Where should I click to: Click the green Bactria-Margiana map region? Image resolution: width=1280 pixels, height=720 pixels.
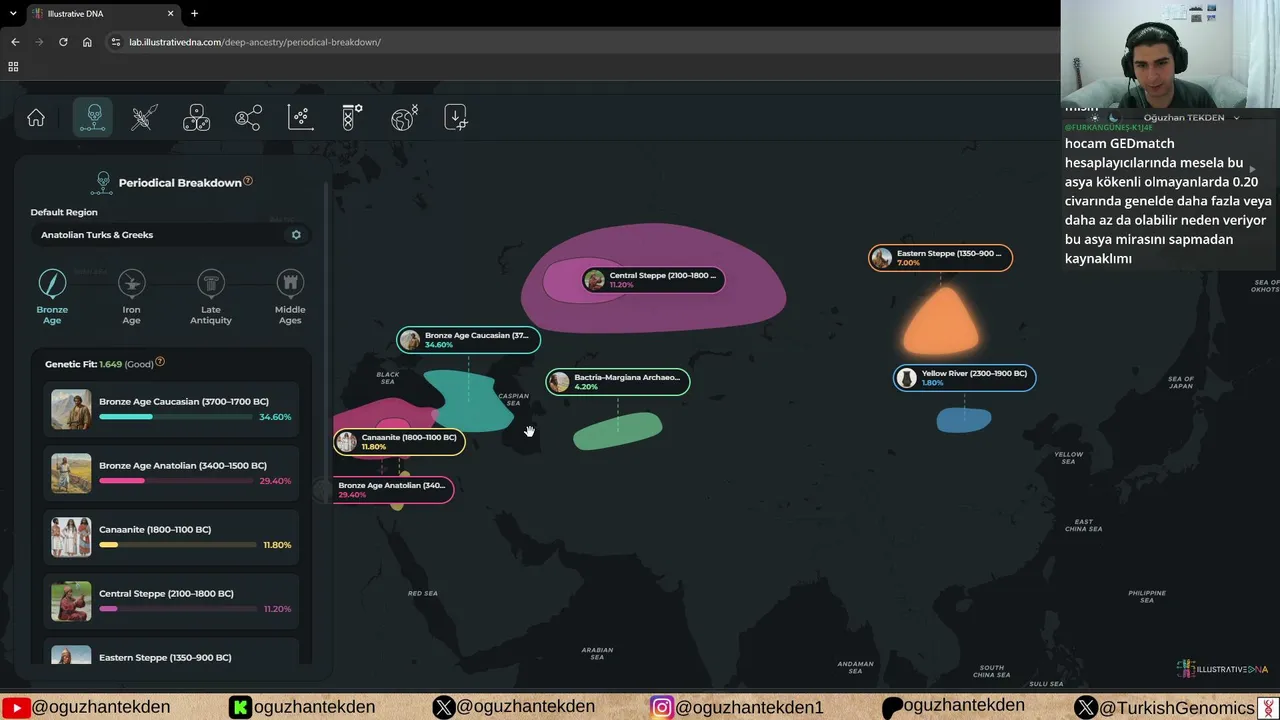click(x=617, y=432)
